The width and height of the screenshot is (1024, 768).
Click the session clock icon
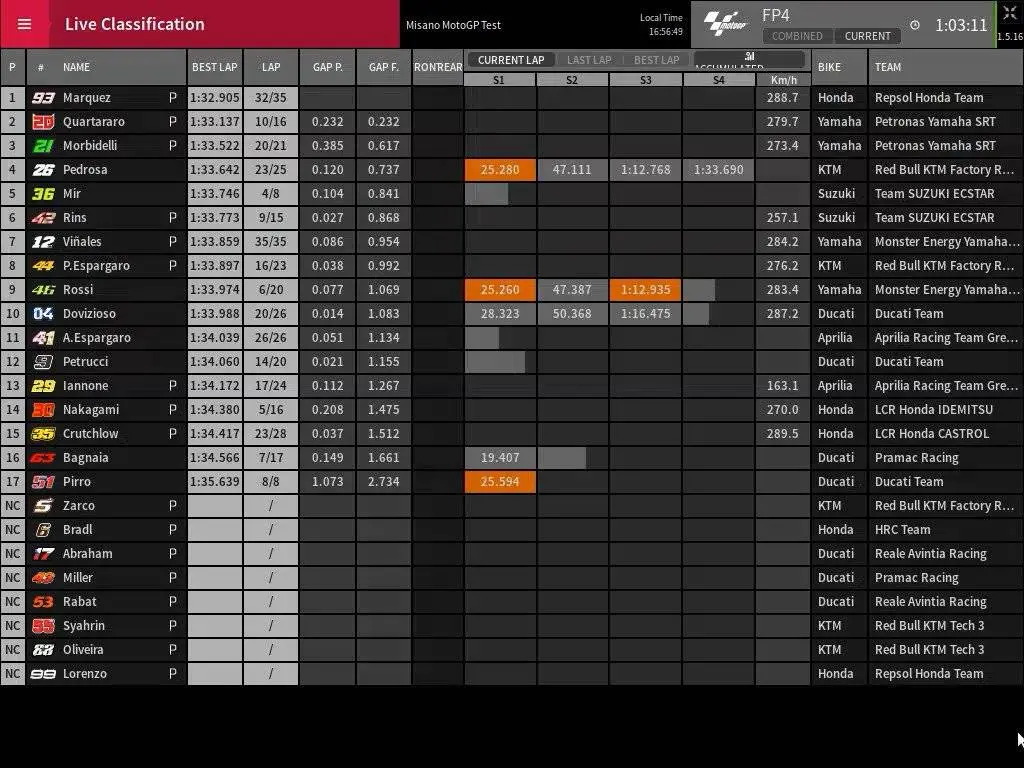pos(915,25)
